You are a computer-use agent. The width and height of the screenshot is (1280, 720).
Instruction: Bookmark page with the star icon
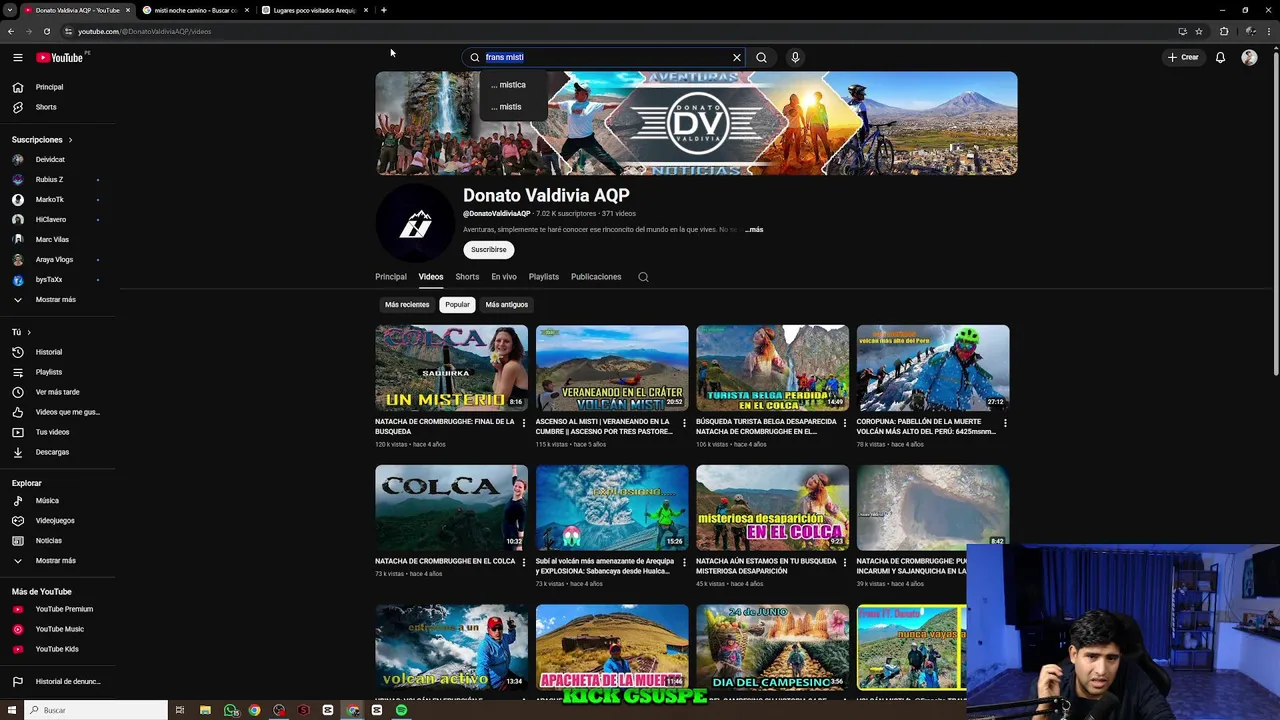1199,31
